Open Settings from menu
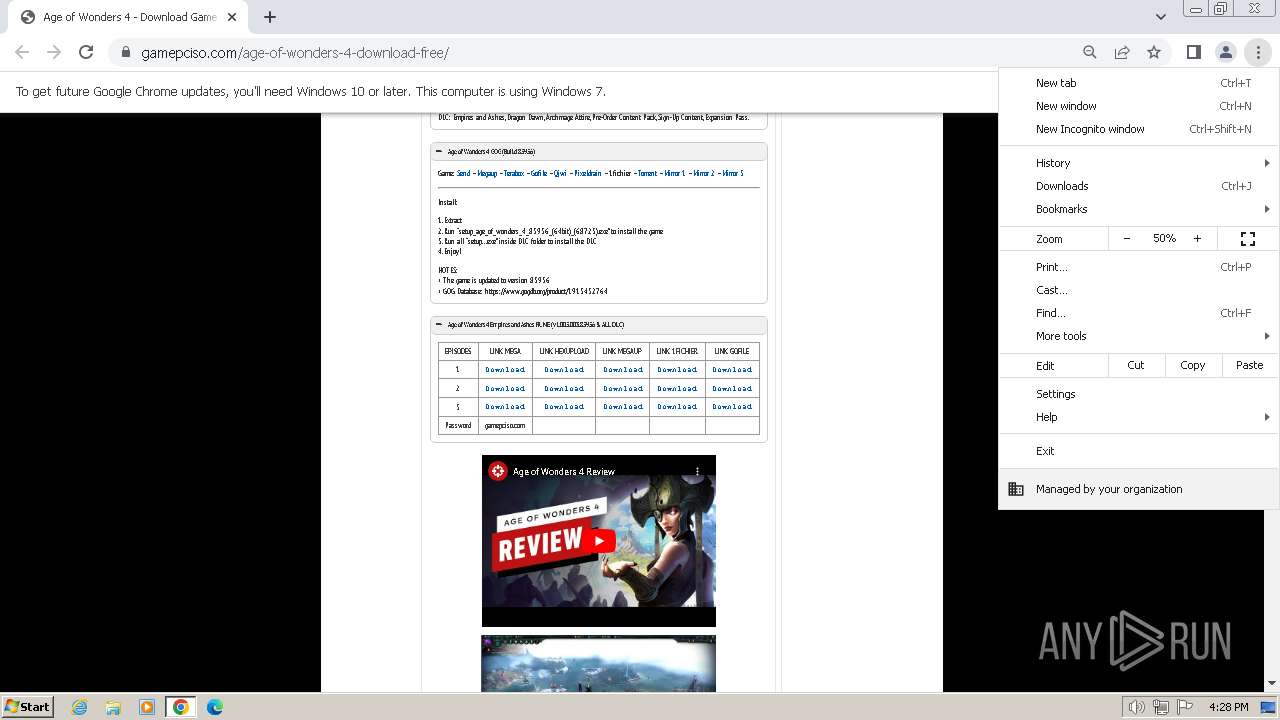Viewport: 1280px width, 720px height. click(x=1139, y=394)
